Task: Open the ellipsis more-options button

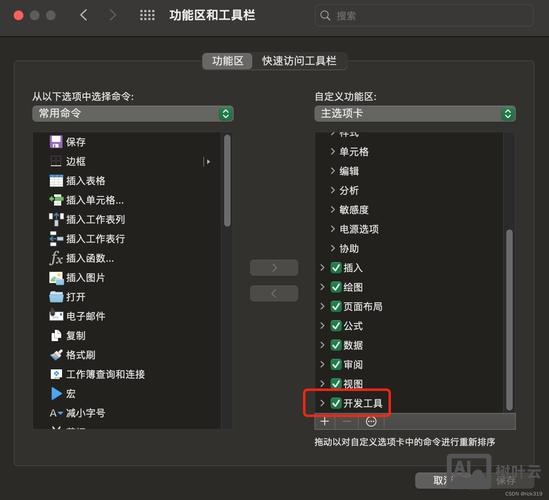Action: [x=371, y=421]
